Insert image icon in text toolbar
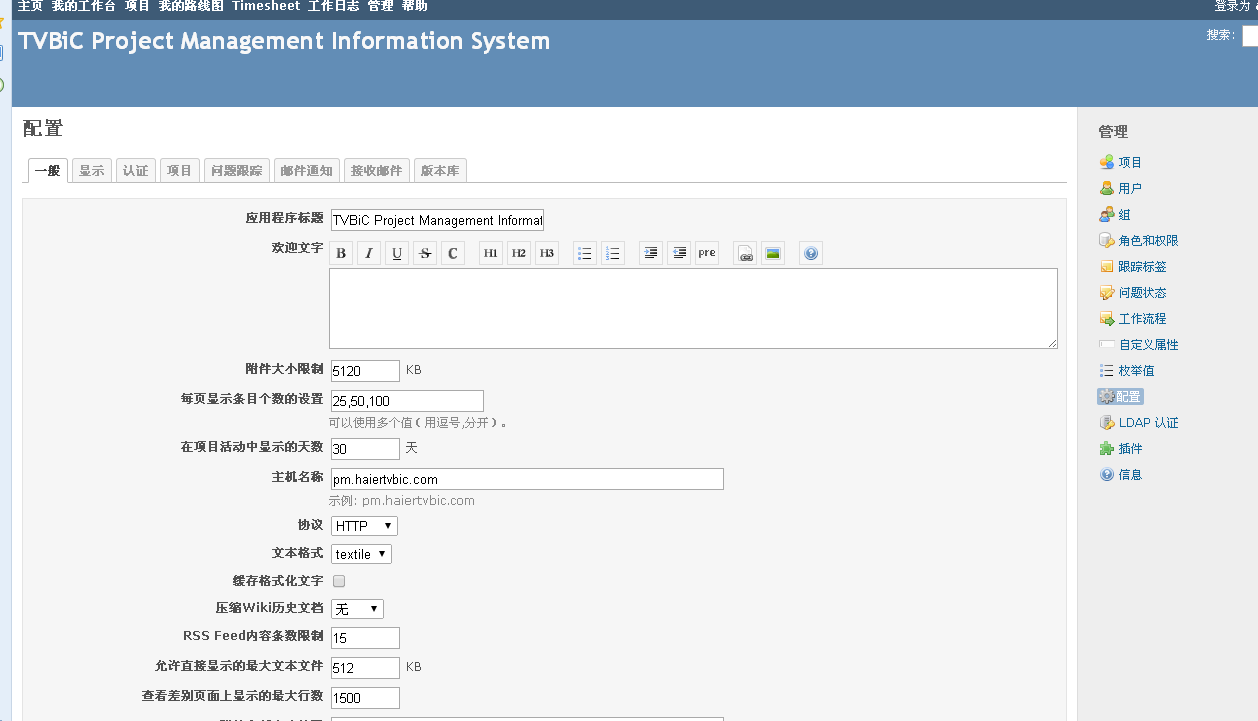The width and height of the screenshot is (1258, 721). pos(773,253)
